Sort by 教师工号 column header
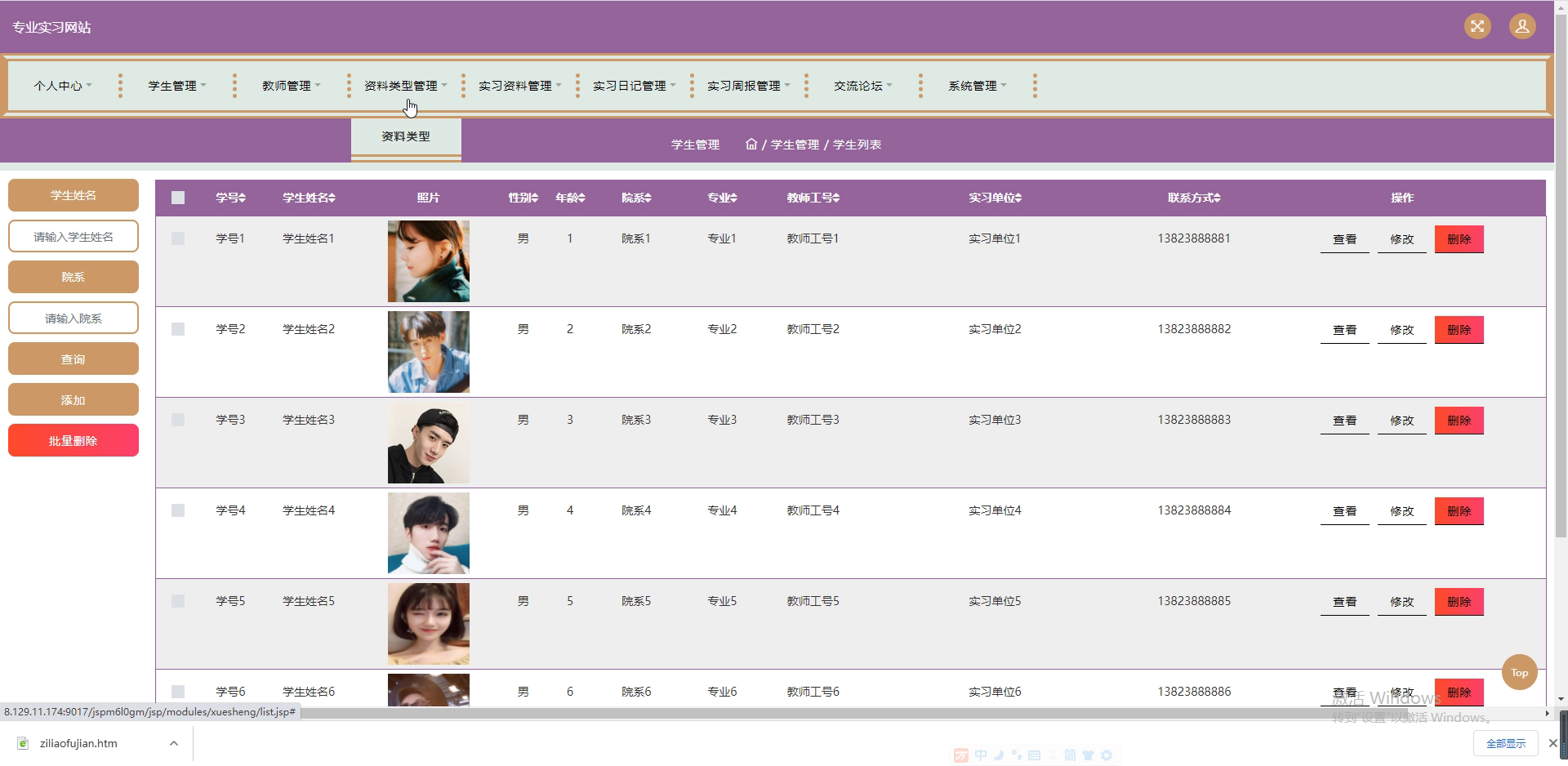This screenshot has width=1568, height=766. (813, 198)
